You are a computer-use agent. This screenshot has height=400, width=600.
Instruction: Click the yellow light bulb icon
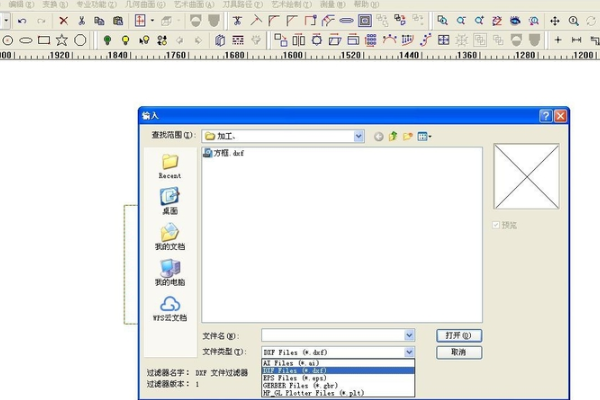126,40
